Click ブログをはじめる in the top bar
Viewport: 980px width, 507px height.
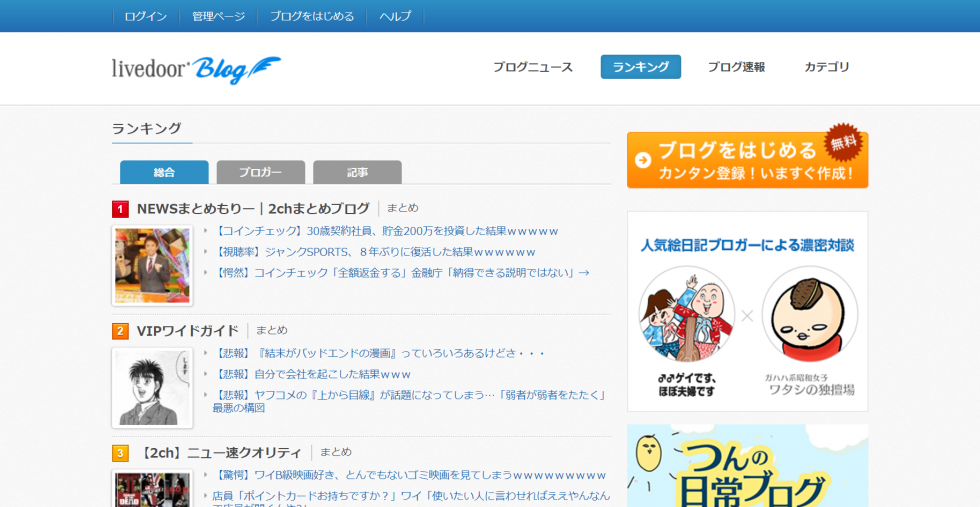(312, 16)
